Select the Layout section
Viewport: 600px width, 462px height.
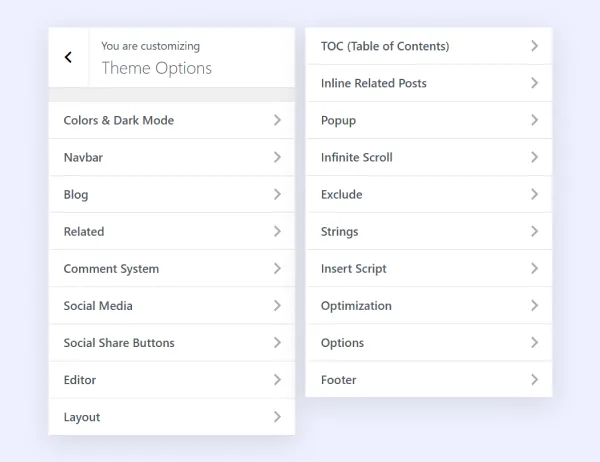pyautogui.click(x=82, y=417)
